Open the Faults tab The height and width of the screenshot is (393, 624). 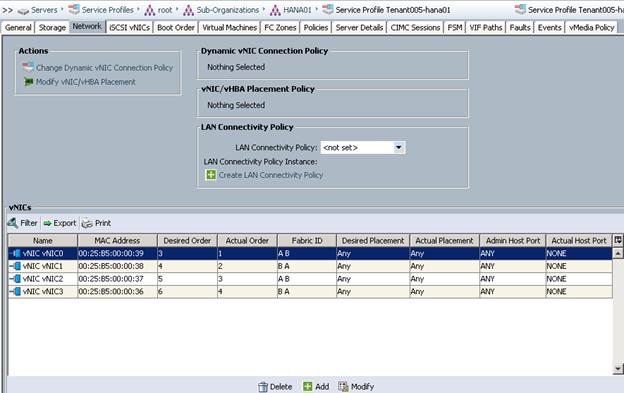(x=520, y=27)
